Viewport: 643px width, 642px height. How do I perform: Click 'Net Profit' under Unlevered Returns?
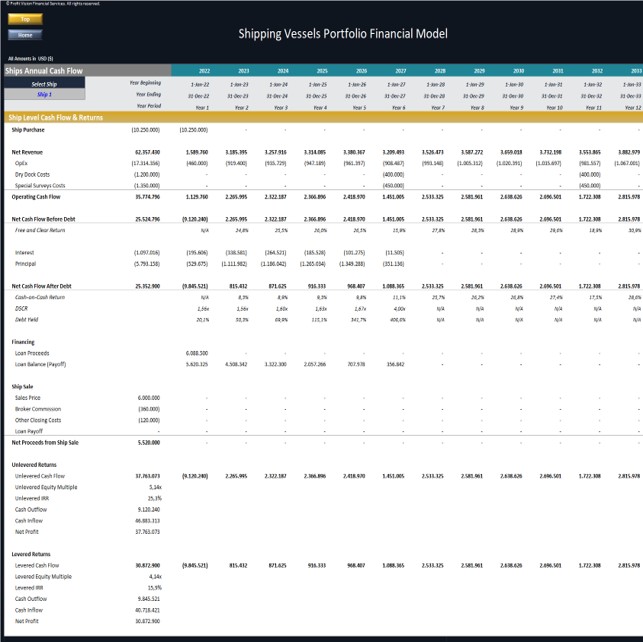27,532
